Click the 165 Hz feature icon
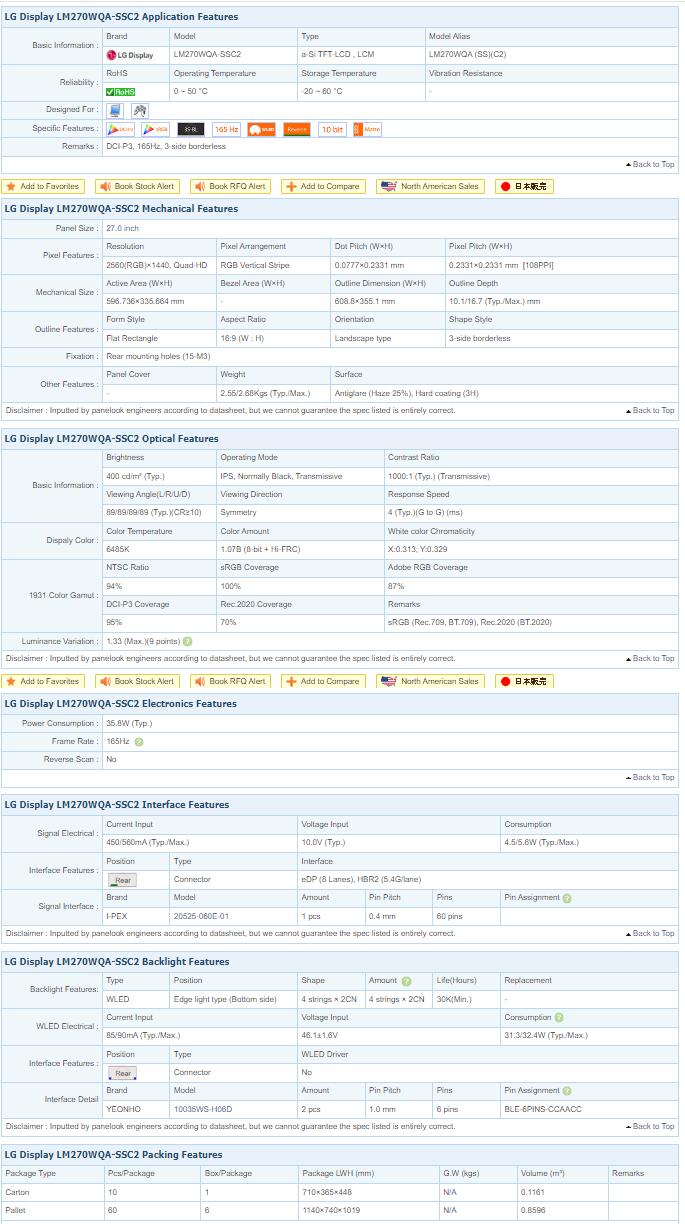 (x=226, y=129)
